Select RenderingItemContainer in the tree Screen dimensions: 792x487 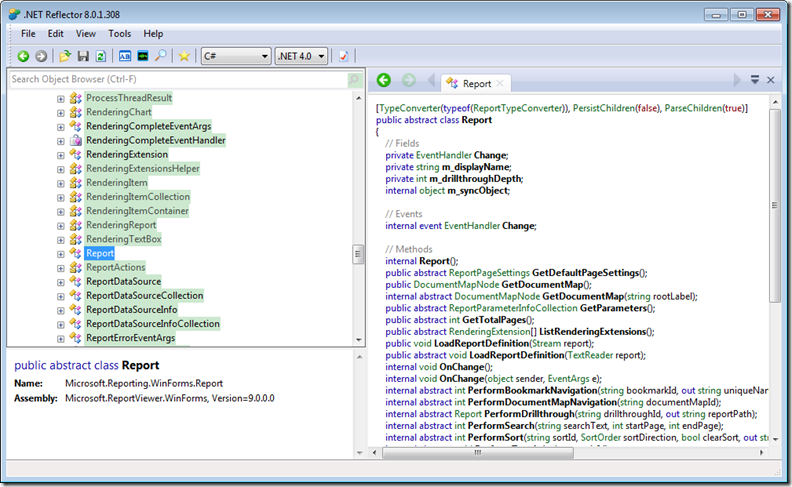point(137,211)
